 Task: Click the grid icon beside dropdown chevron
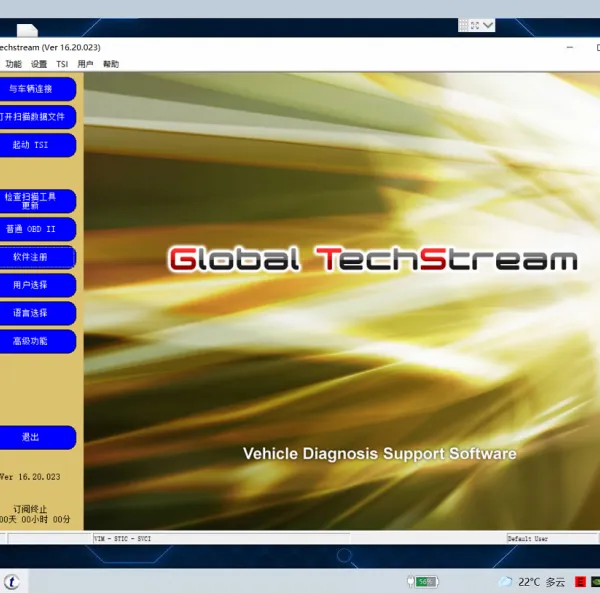tap(463, 25)
